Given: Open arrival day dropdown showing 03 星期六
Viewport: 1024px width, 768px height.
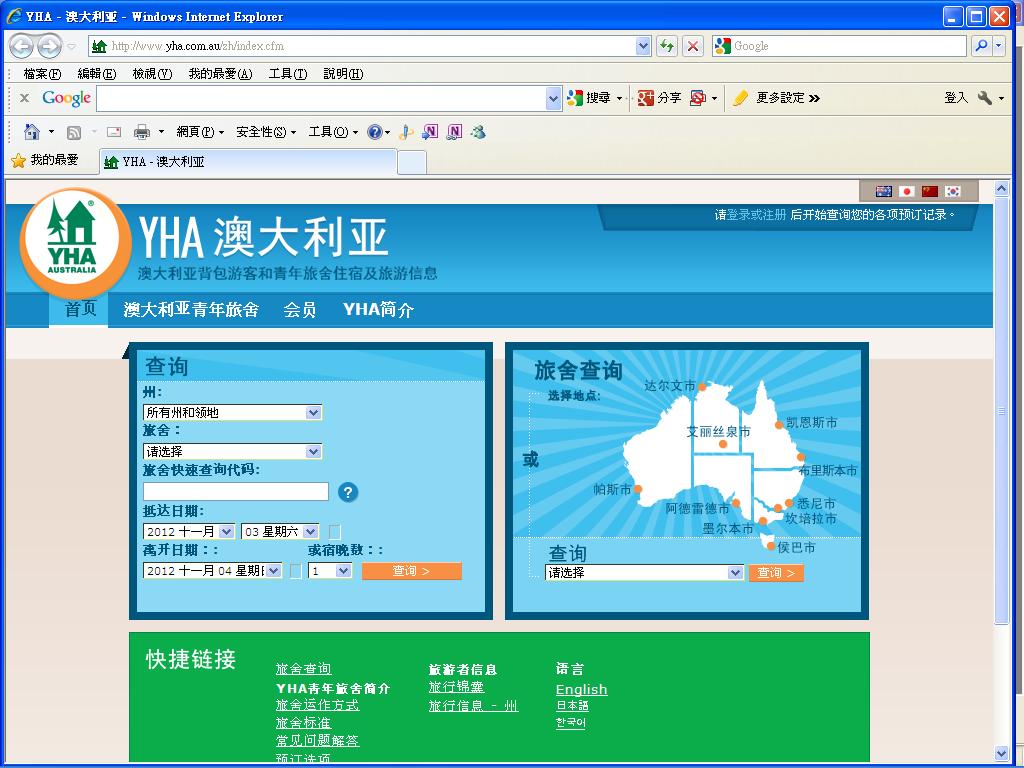Looking at the screenshot, I should [x=280, y=532].
